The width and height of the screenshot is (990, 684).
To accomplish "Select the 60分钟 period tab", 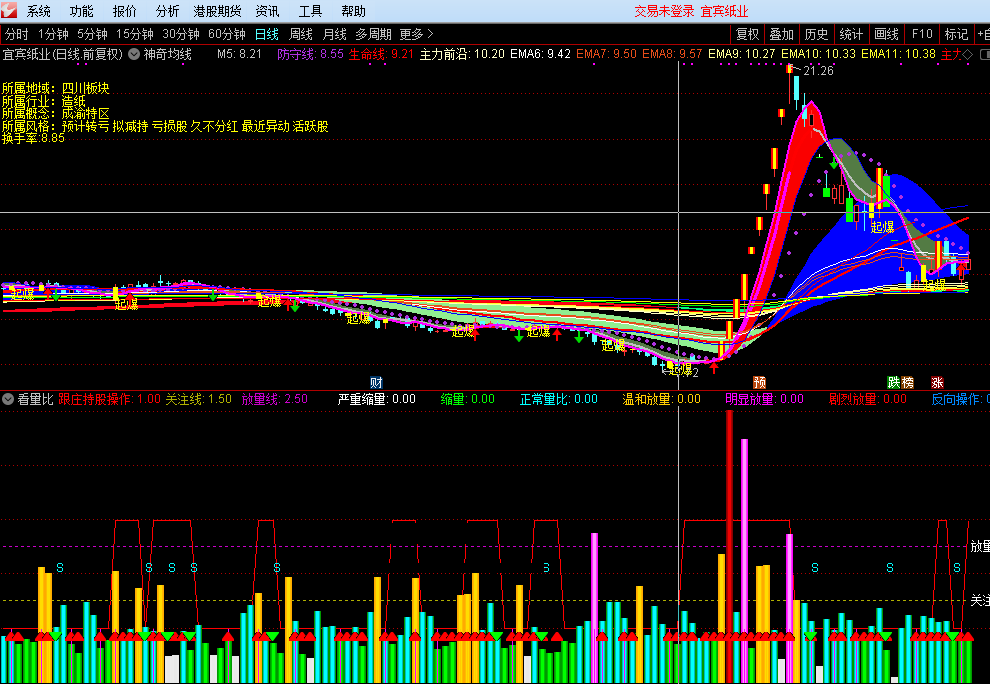I will 227,34.
